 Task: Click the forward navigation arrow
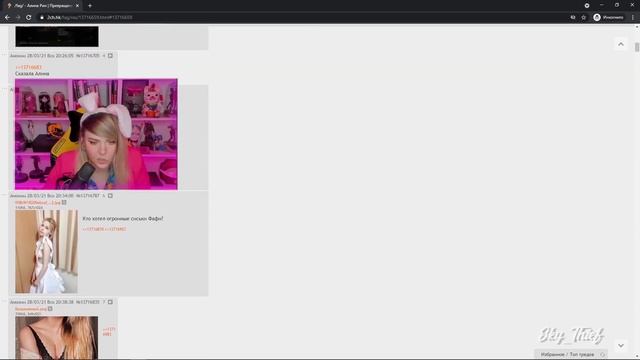pyautogui.click(x=18, y=18)
